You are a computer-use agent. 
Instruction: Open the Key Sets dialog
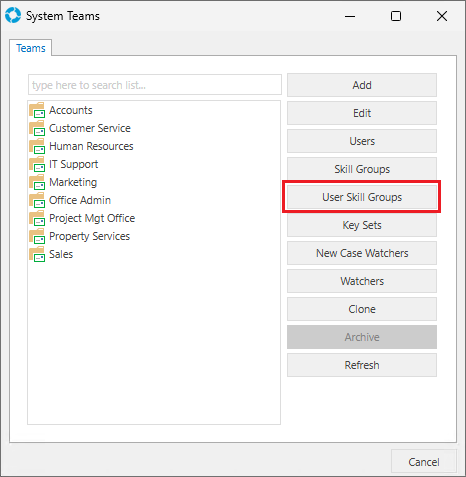point(362,225)
